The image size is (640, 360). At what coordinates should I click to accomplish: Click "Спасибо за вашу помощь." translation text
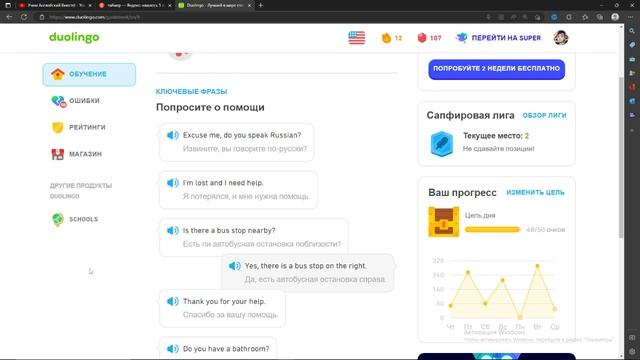(x=230, y=315)
